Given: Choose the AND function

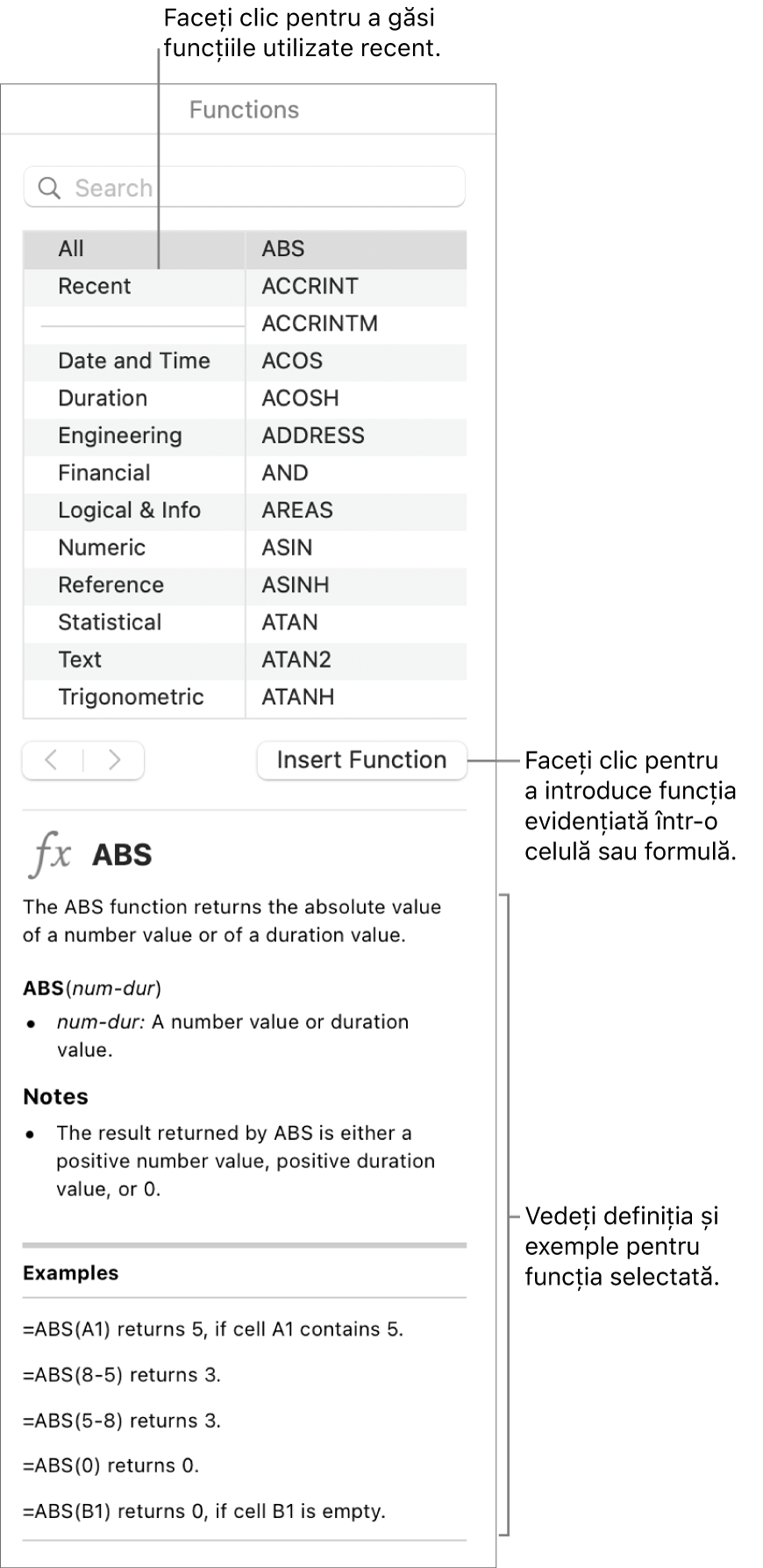Looking at the screenshot, I should tap(285, 474).
